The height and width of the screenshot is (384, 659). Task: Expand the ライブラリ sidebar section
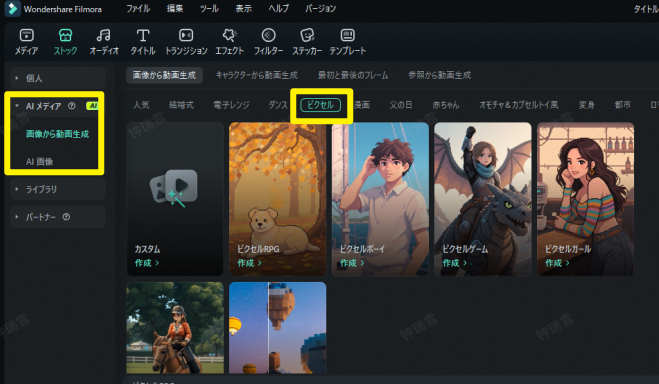(x=17, y=189)
